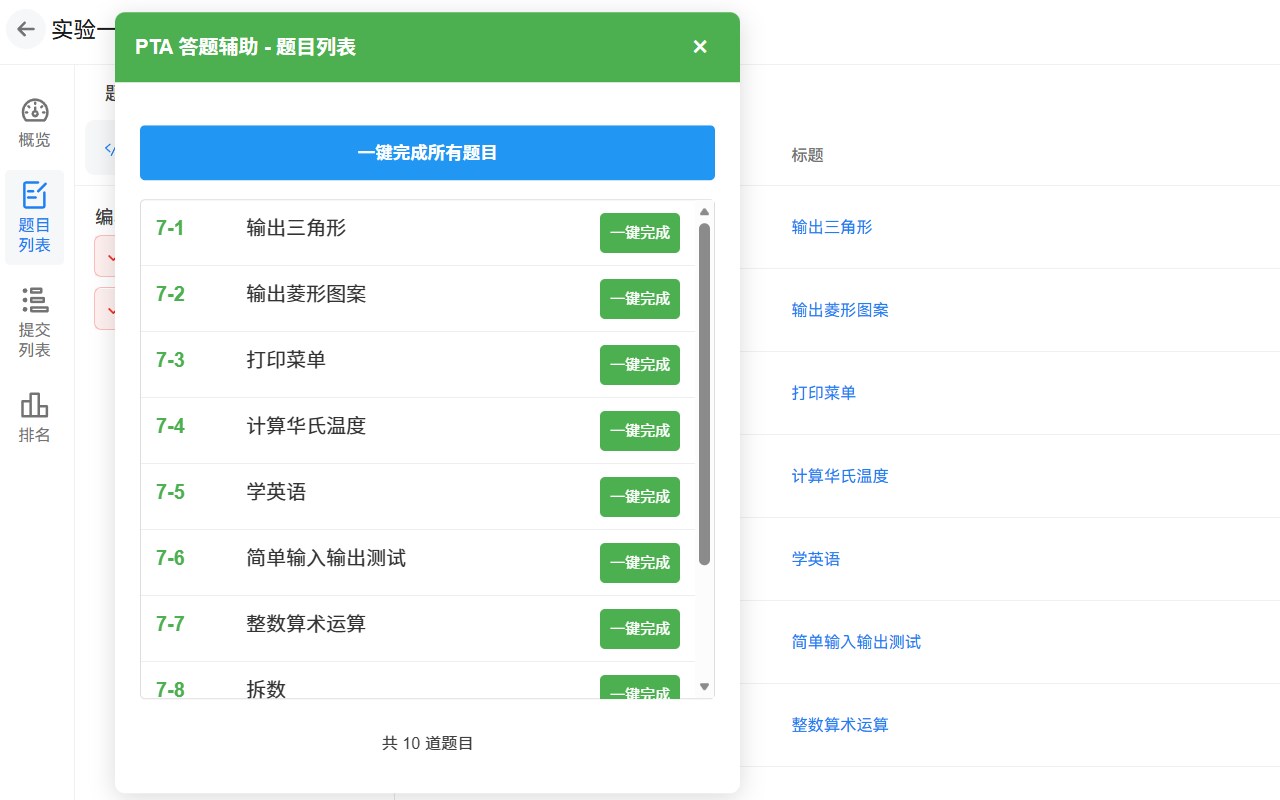1280x800 pixels.
Task: Click the 打印菜单 title in the dialog list
Action: tap(286, 360)
